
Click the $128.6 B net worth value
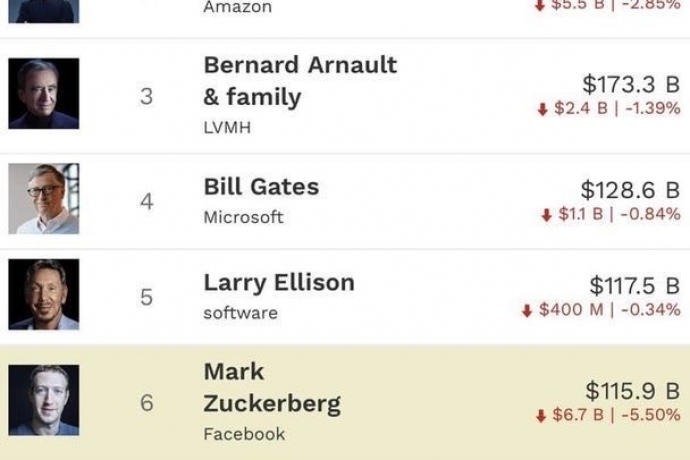[x=630, y=190]
